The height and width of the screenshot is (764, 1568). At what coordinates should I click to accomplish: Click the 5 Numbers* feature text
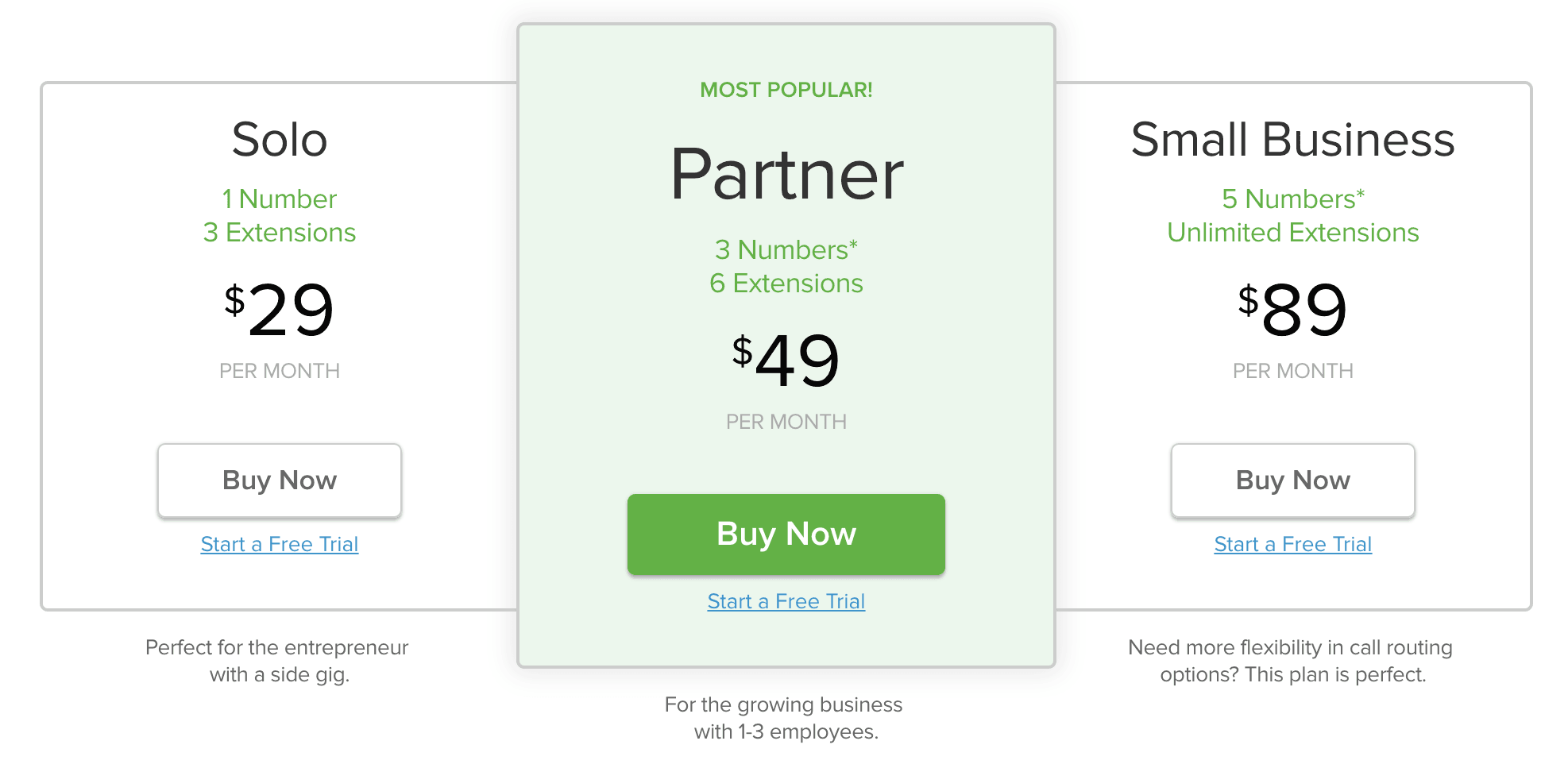(1293, 199)
